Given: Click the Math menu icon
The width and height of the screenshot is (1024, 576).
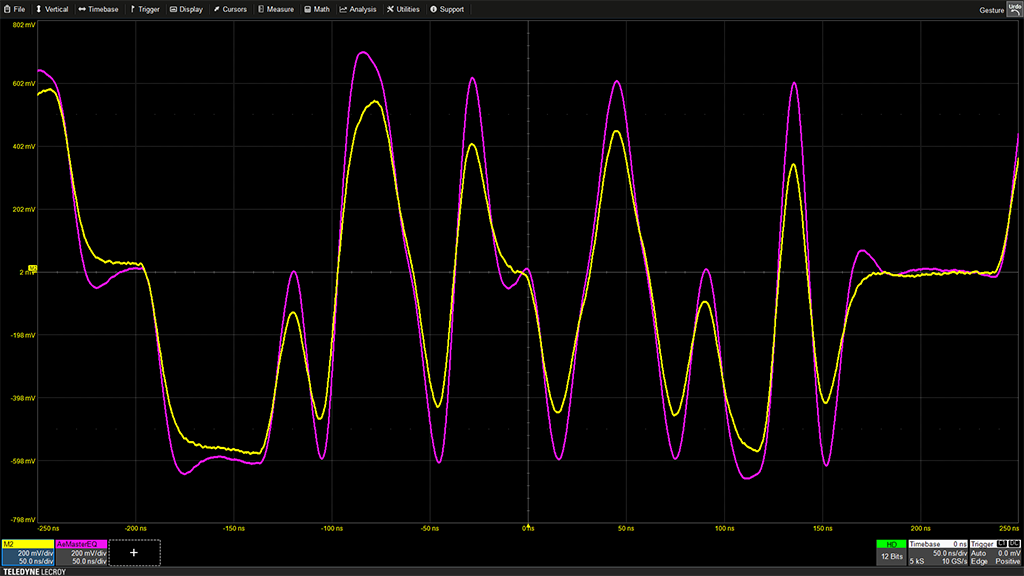Looking at the screenshot, I should pyautogui.click(x=308, y=9).
